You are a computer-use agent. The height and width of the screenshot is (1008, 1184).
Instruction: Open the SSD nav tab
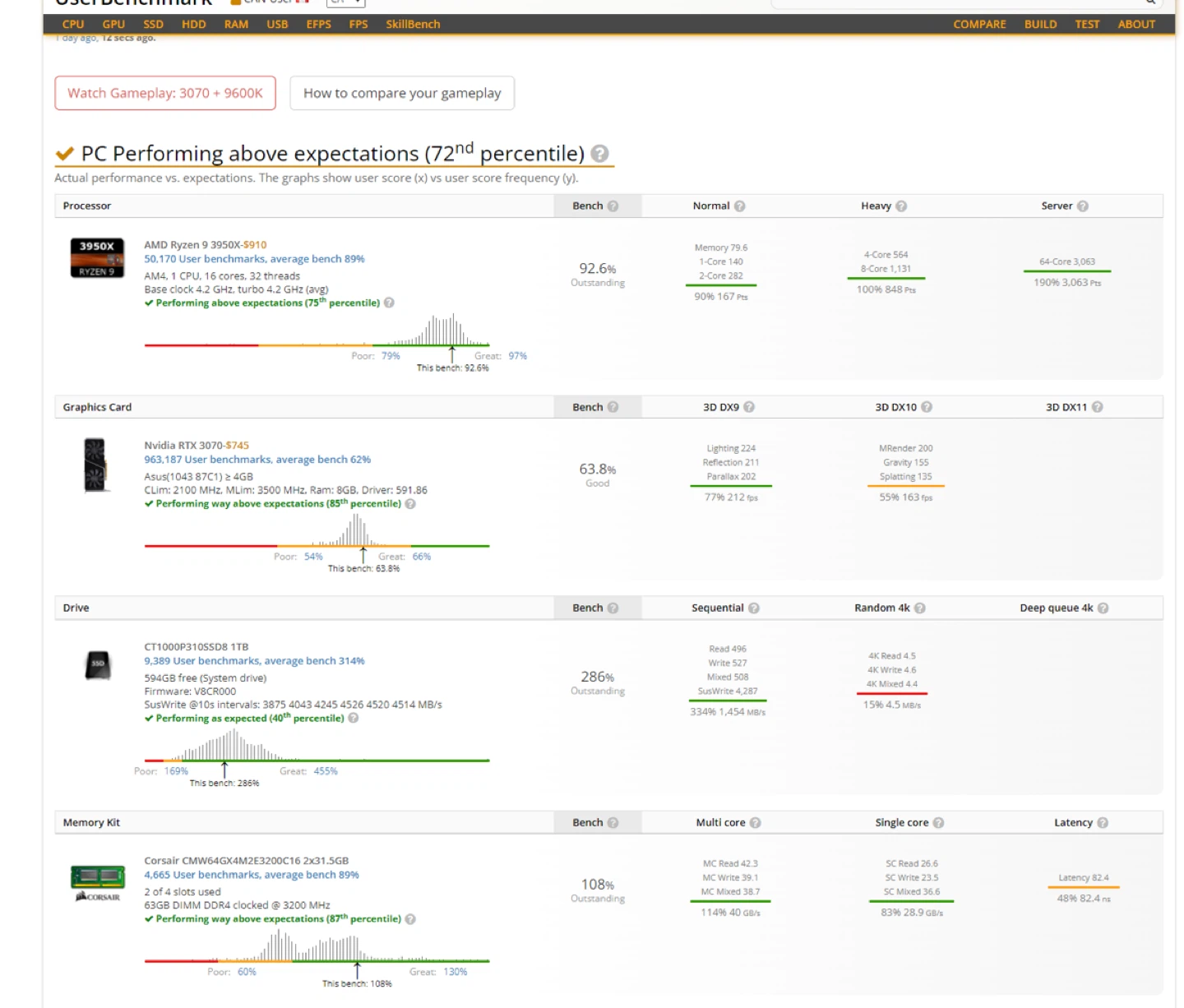[x=154, y=25]
